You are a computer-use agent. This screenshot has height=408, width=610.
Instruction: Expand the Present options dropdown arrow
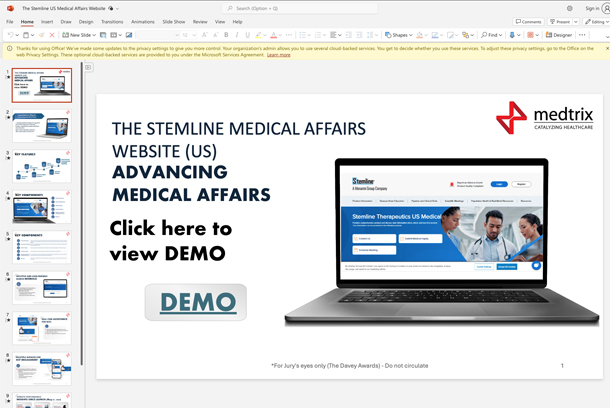point(576,22)
